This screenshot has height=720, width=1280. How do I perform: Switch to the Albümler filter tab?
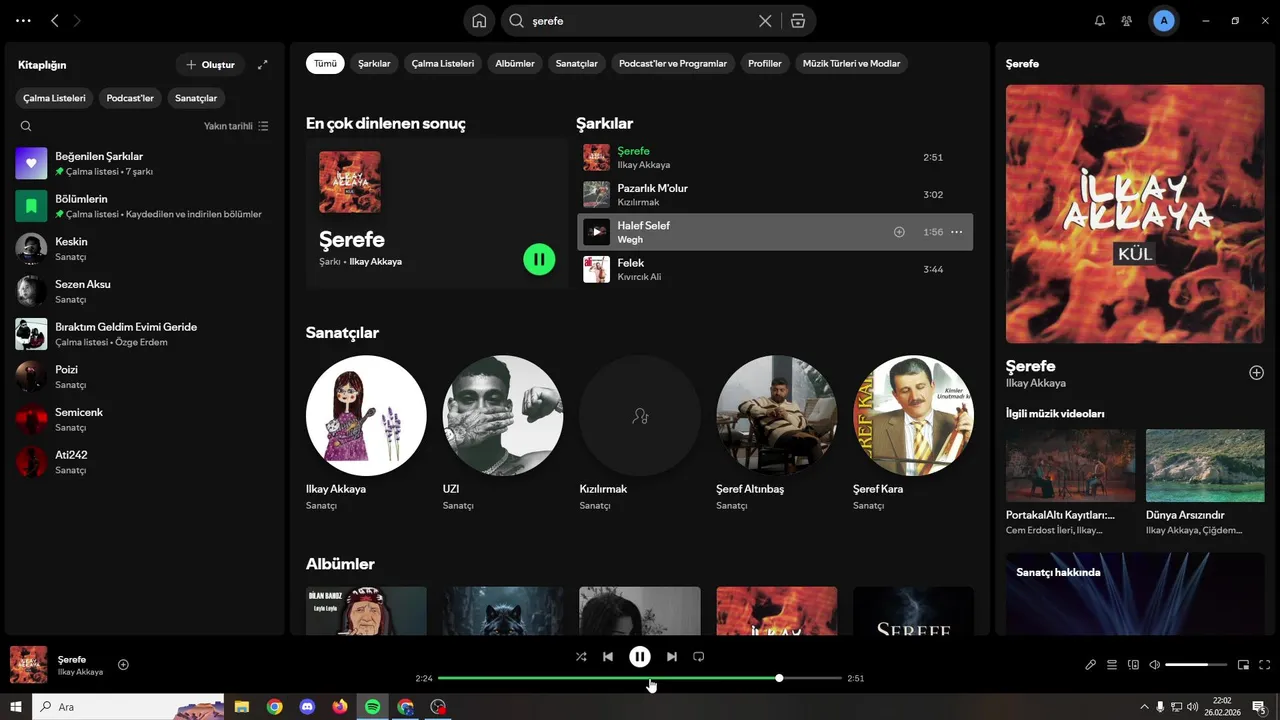click(x=515, y=63)
